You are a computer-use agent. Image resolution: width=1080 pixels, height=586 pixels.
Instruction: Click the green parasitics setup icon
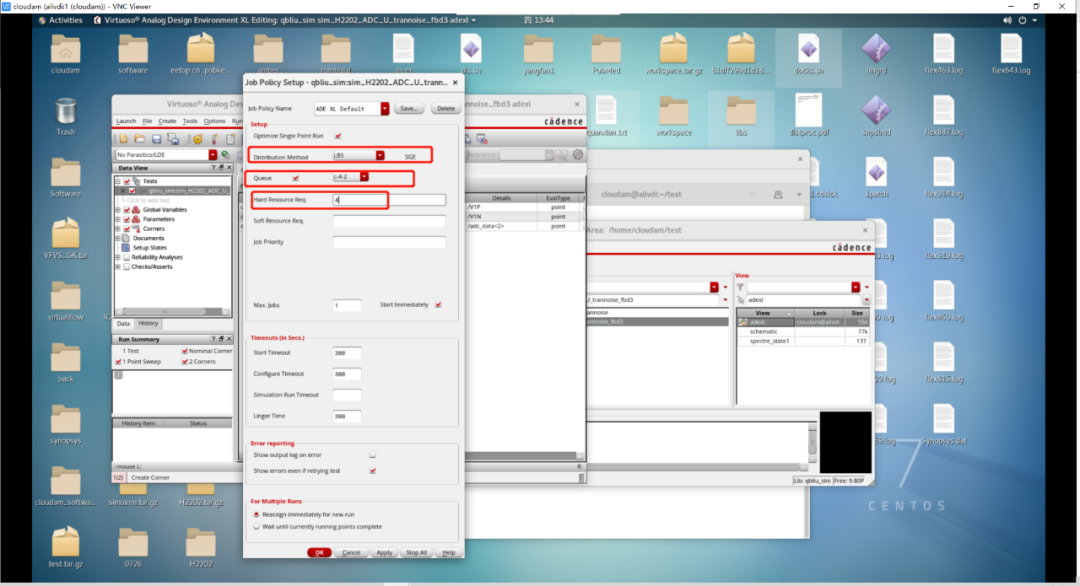point(225,155)
